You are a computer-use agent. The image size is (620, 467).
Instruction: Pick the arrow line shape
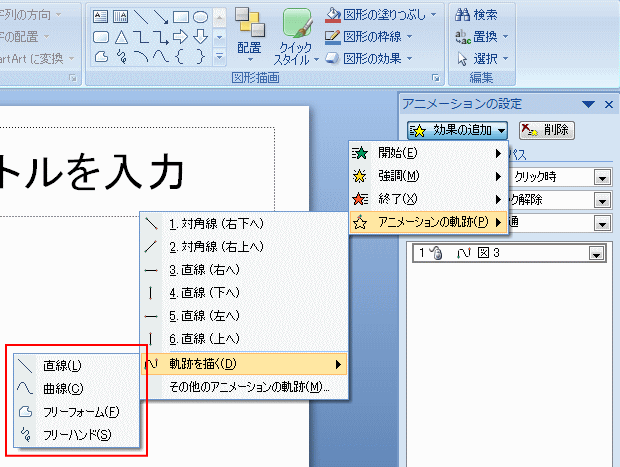click(x=161, y=17)
